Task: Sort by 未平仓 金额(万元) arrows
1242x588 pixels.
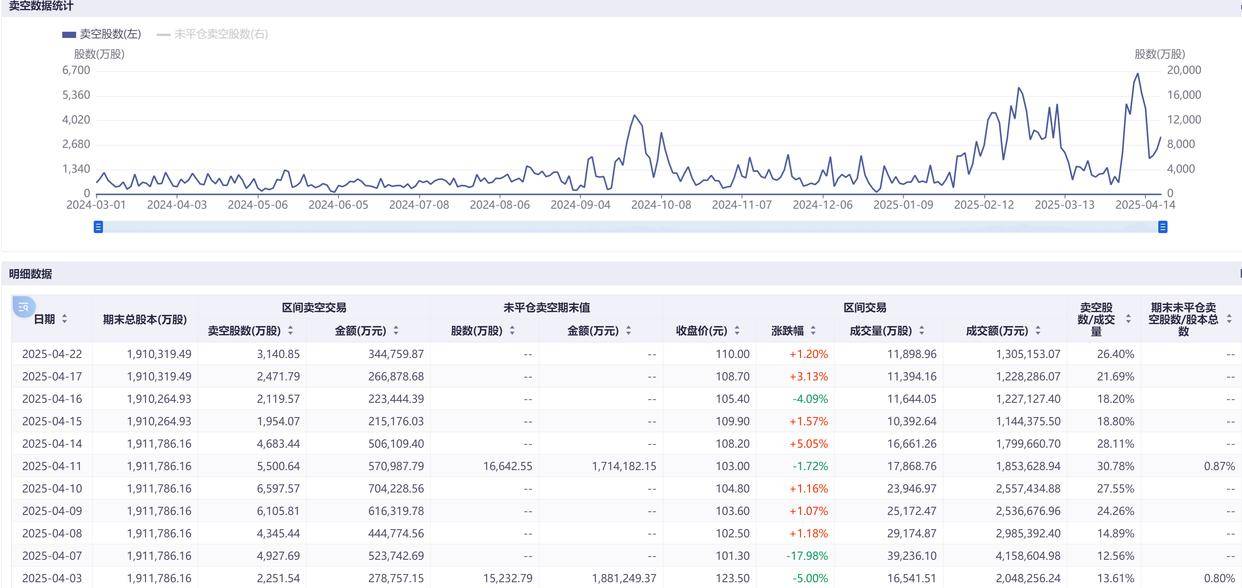Action: 628,331
